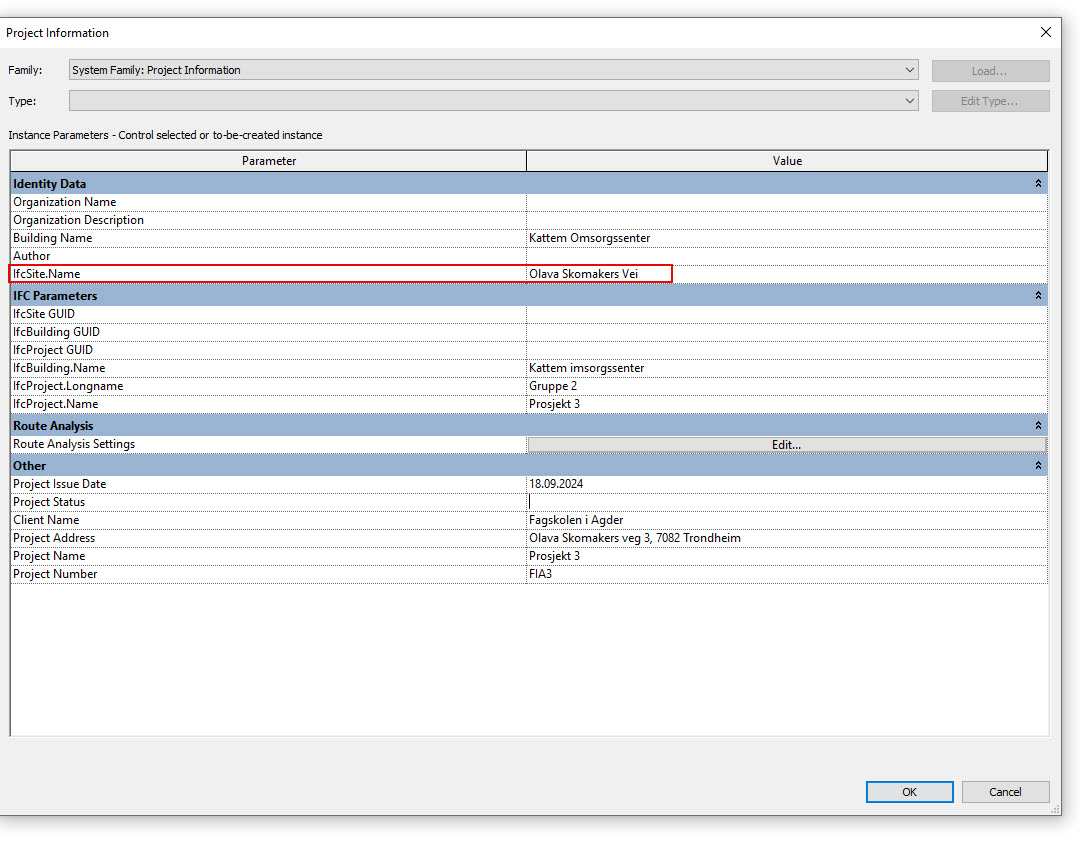The width and height of the screenshot is (1086, 845).
Task: Edit the Project Address value
Action: coord(787,538)
